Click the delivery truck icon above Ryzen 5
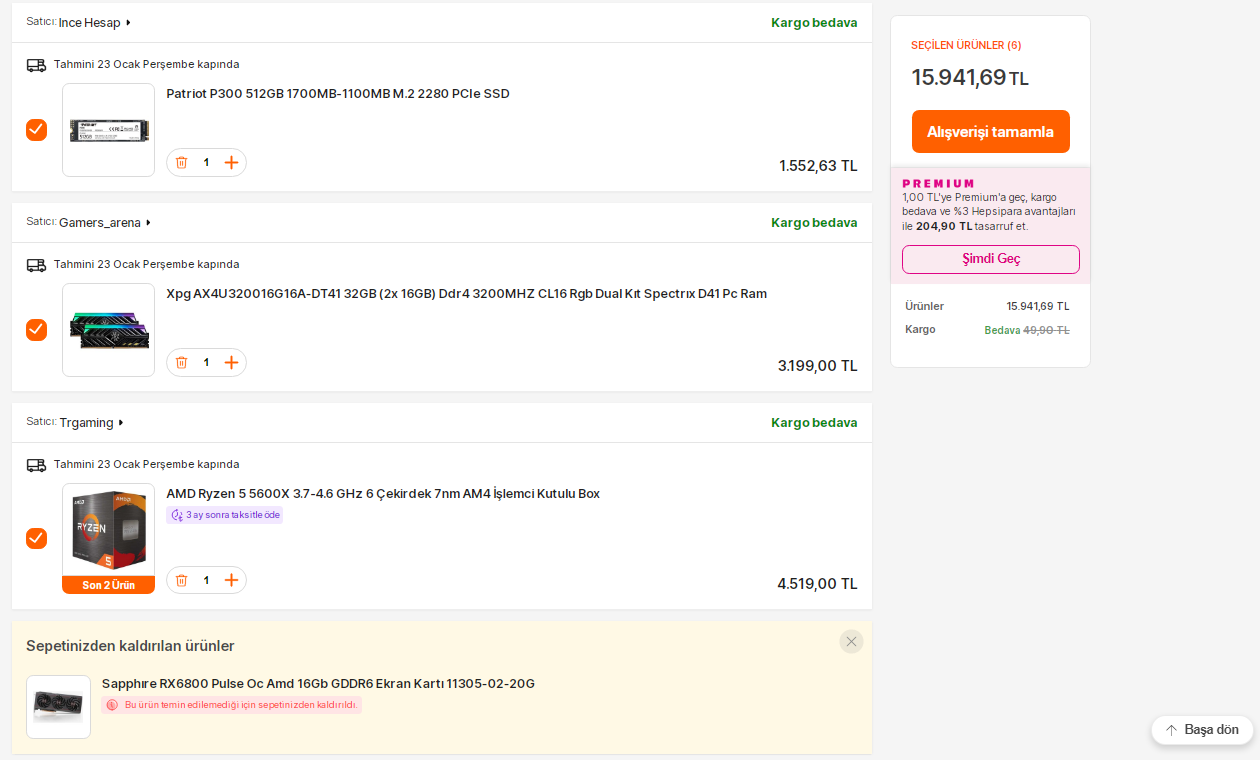The height and width of the screenshot is (760, 1260). [36, 465]
